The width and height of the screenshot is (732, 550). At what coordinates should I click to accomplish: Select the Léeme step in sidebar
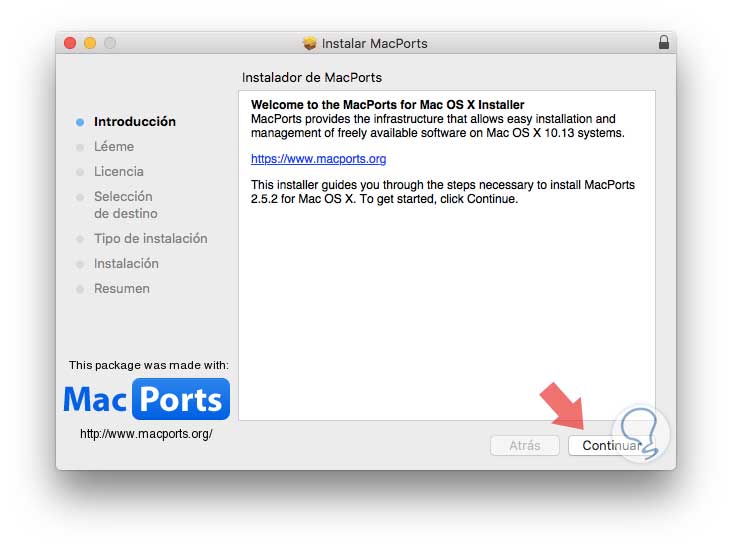tap(114, 147)
